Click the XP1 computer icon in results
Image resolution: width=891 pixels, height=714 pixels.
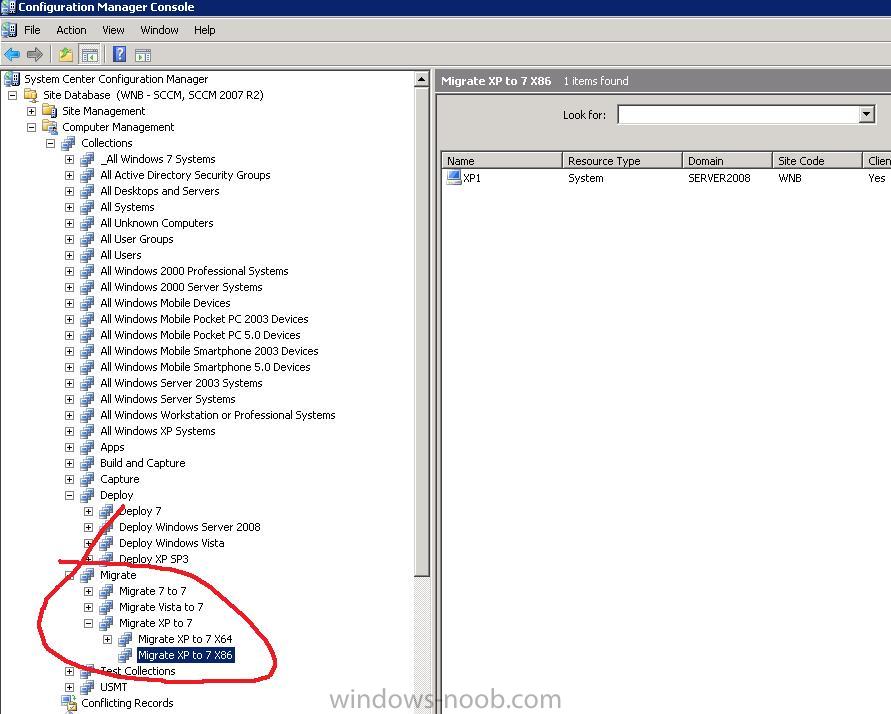click(453, 178)
